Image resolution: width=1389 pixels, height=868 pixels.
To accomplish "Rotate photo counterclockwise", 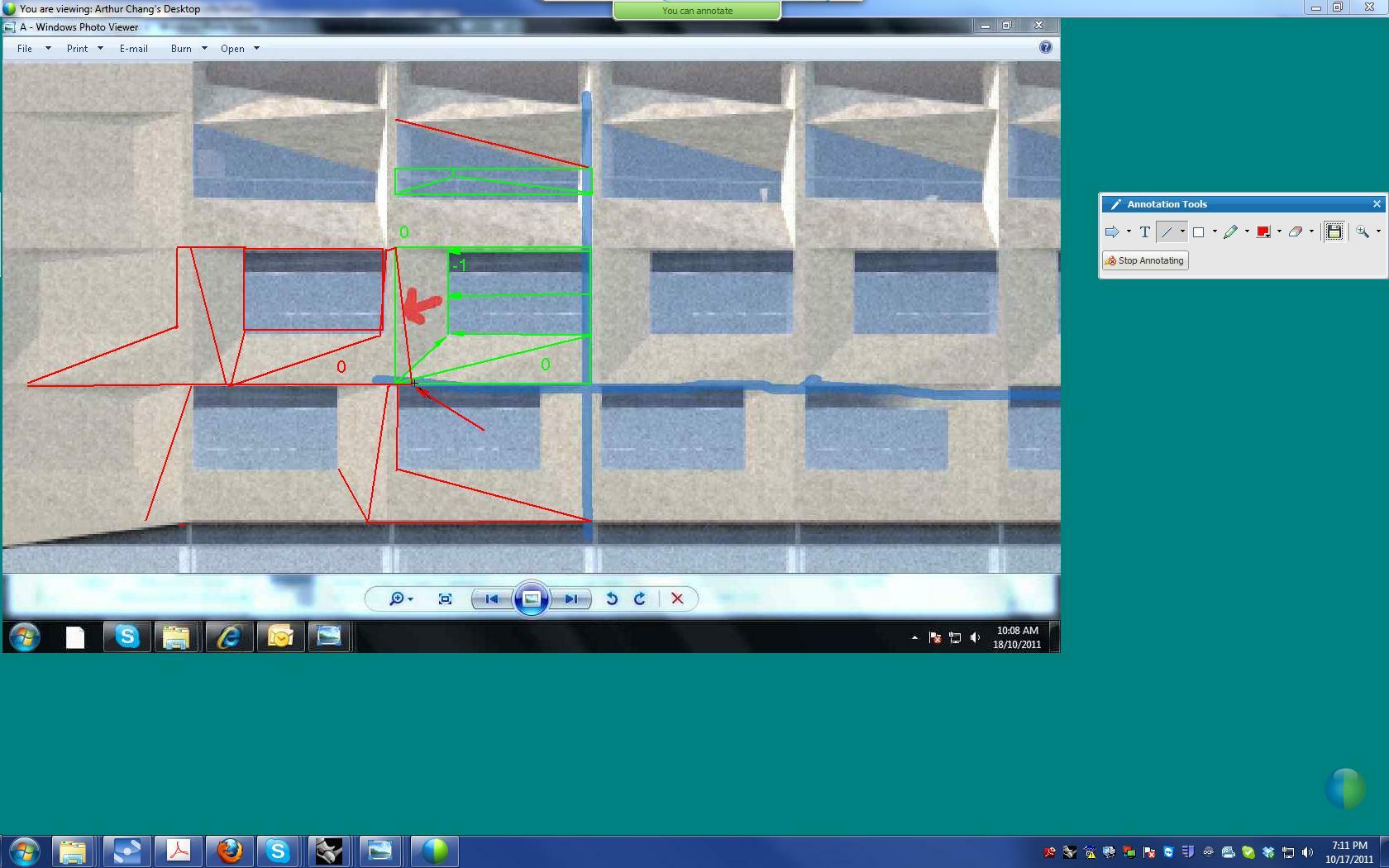I will coord(612,599).
